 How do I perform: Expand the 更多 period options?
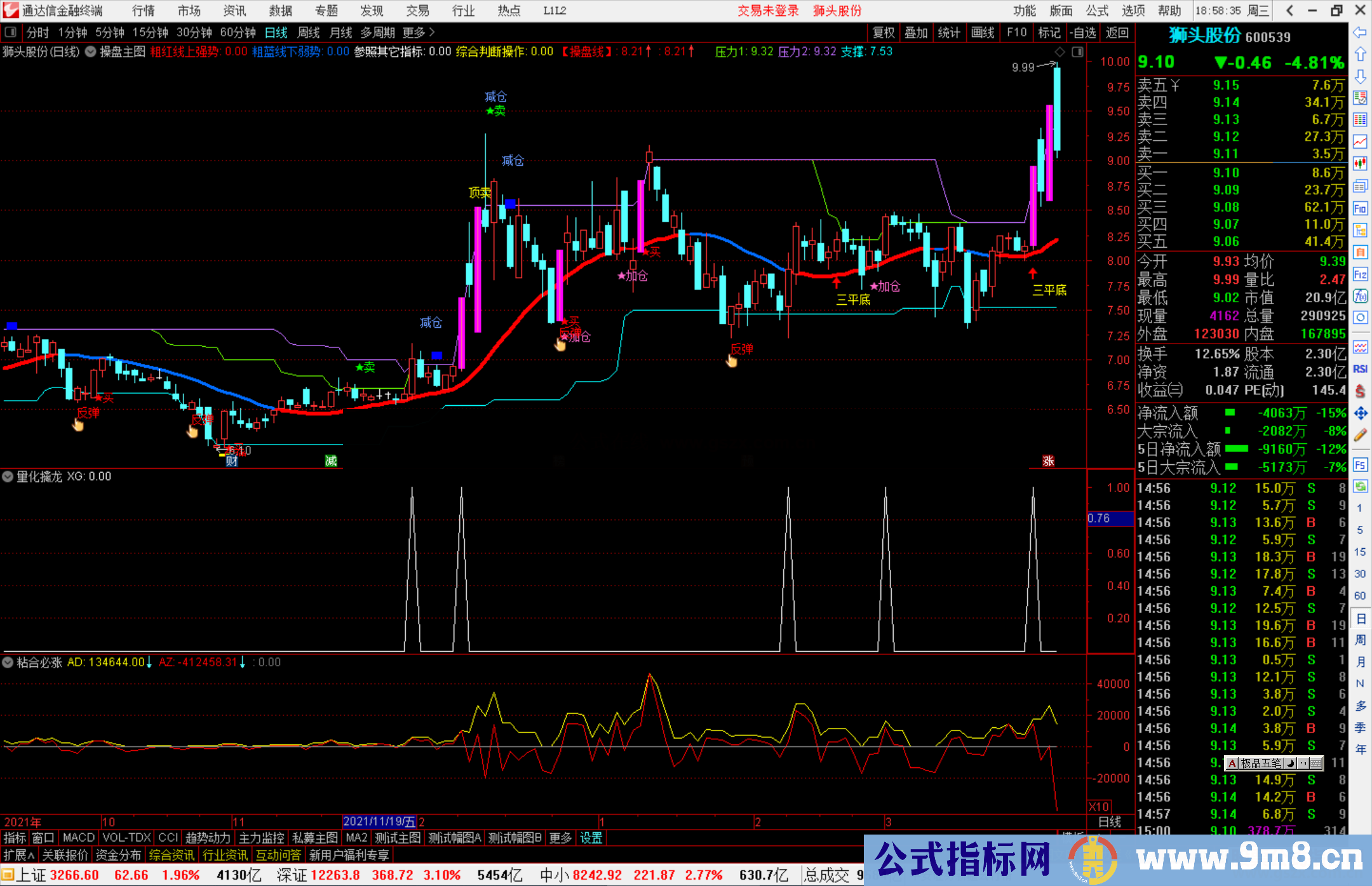click(x=419, y=32)
